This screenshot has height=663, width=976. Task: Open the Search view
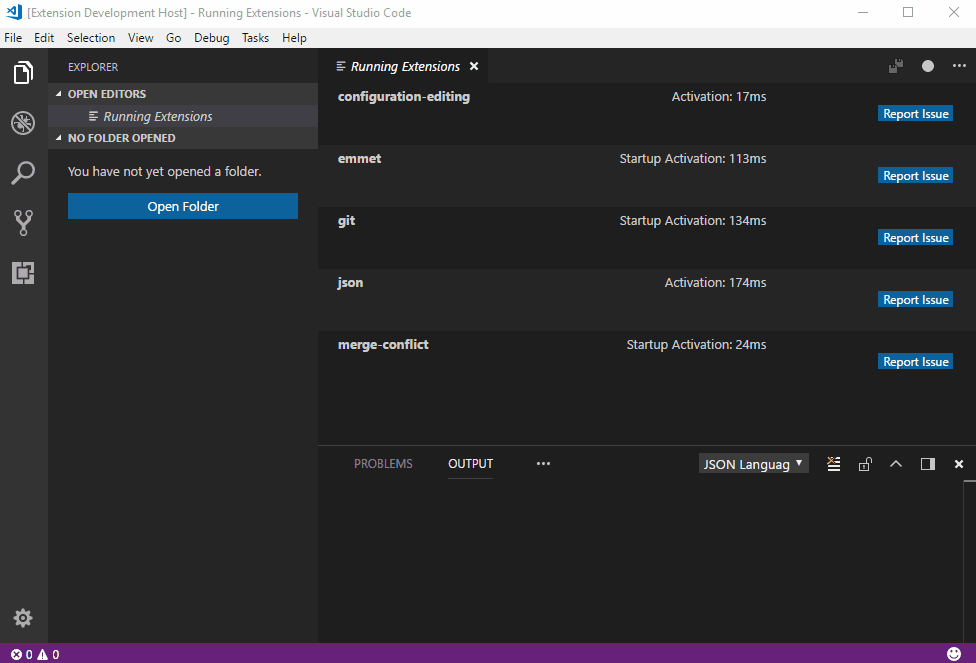point(23,172)
